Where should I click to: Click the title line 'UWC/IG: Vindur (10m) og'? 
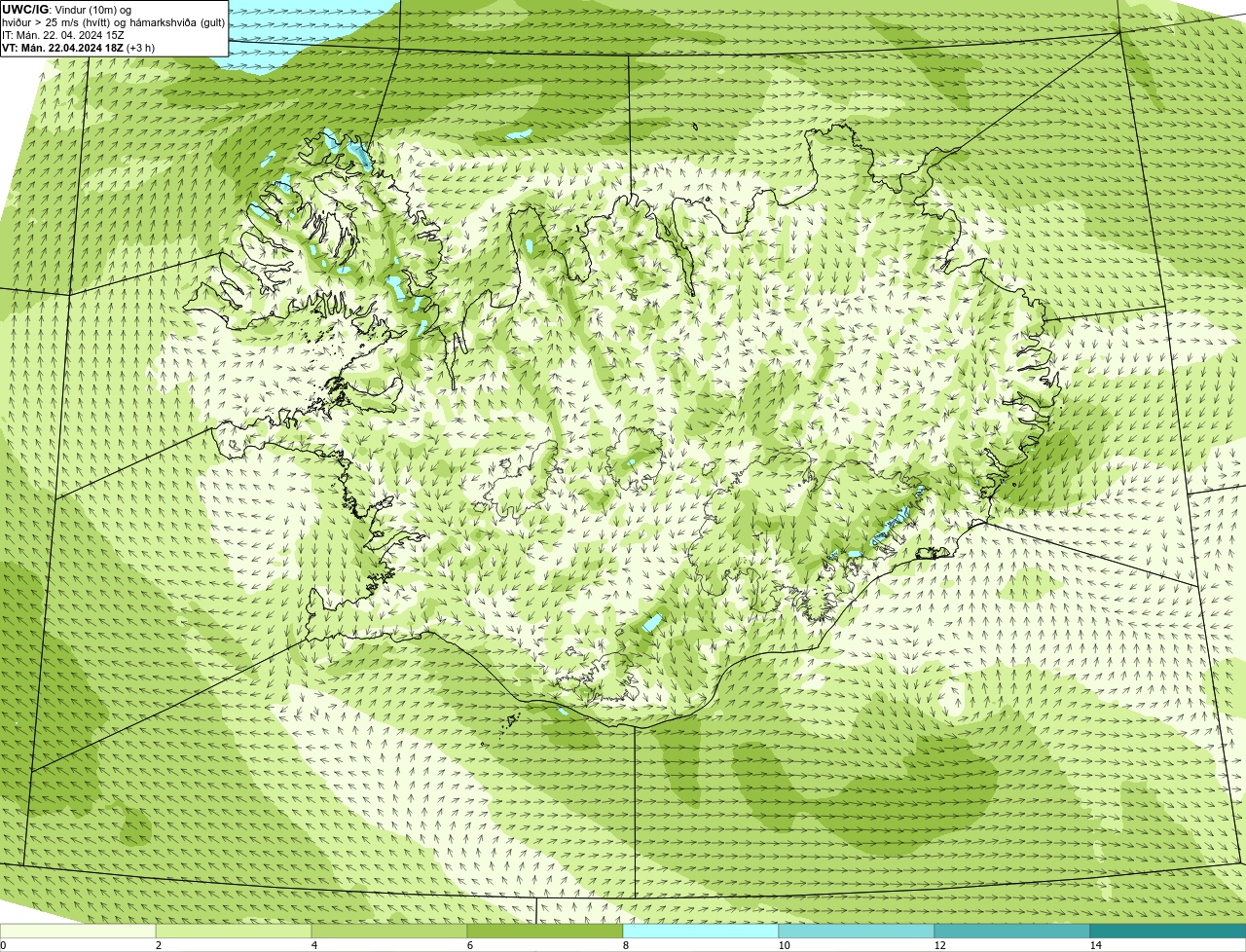pyautogui.click(x=66, y=9)
